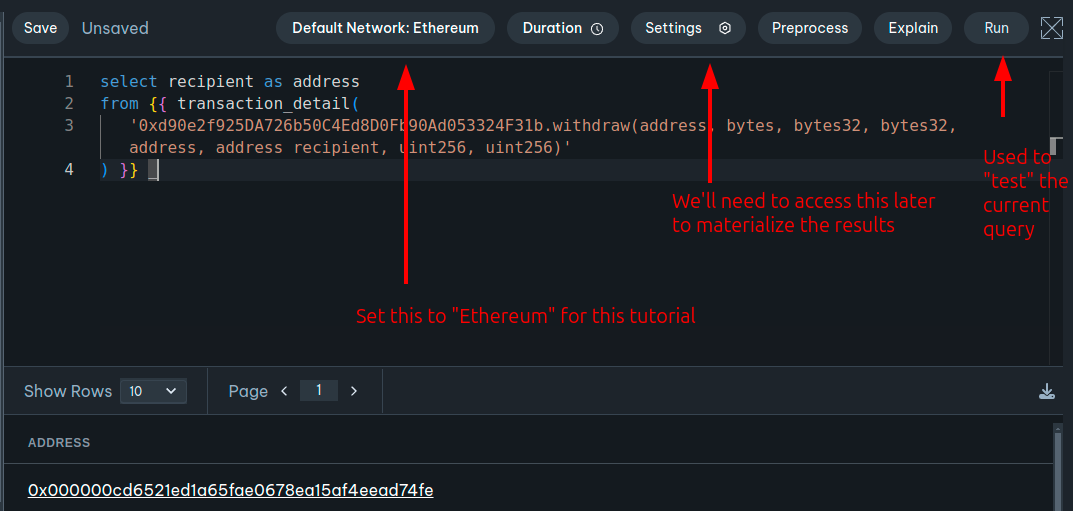Place cursor on editor line 4

(x=400, y=170)
